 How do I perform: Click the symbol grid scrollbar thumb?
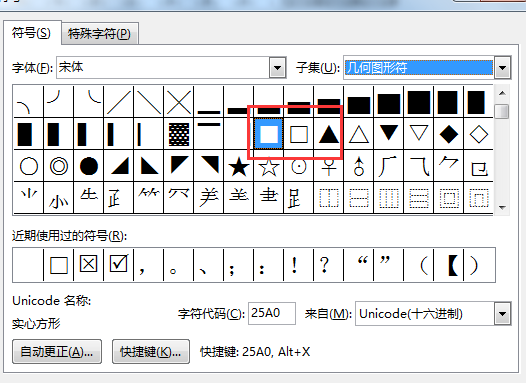[x=502, y=111]
